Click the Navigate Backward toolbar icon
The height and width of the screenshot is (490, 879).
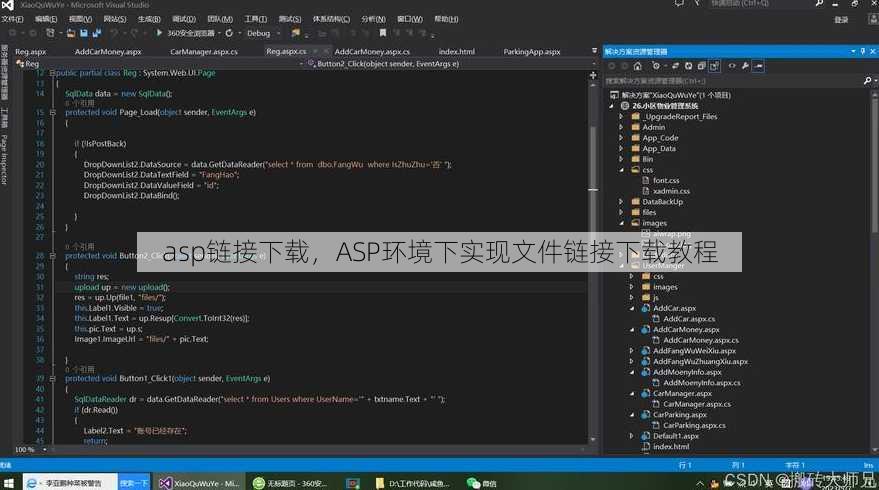pyautogui.click(x=12, y=33)
